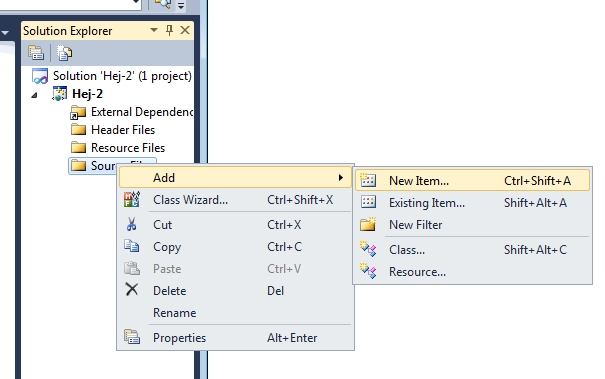Choose Class Wizard... from context menu
Image resolution: width=605 pixels, height=379 pixels.
235,200
